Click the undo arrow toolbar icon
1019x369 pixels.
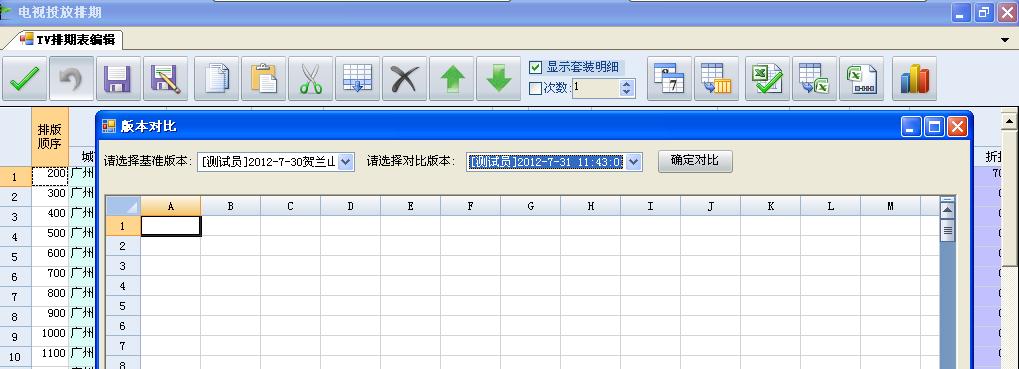71,79
